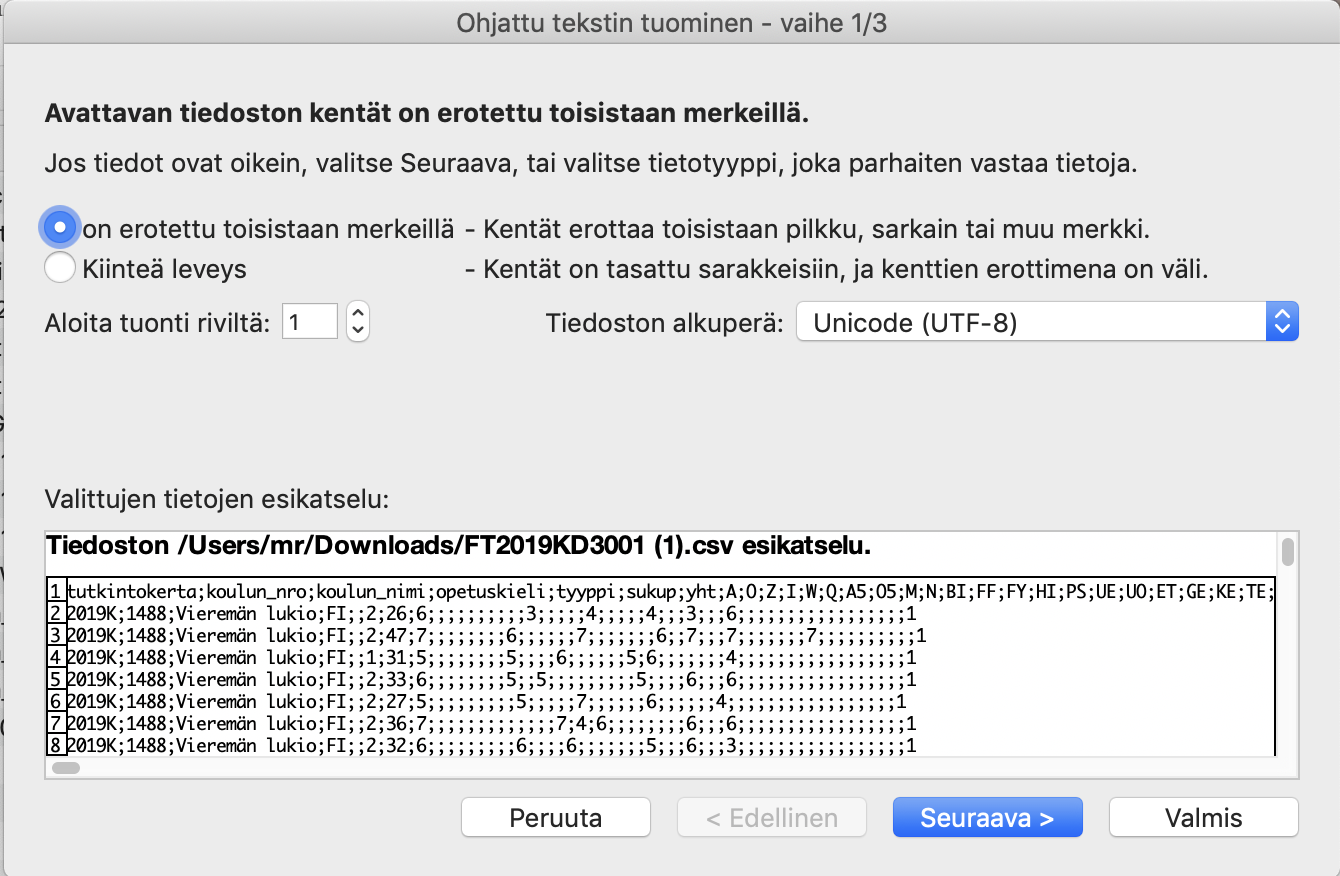Go to next step with "Seuraava >"

(x=987, y=818)
